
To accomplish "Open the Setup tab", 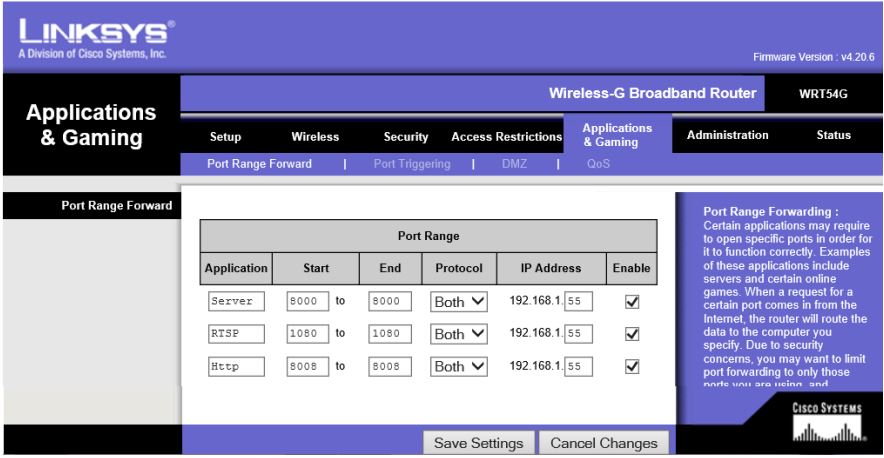I will 226,136.
